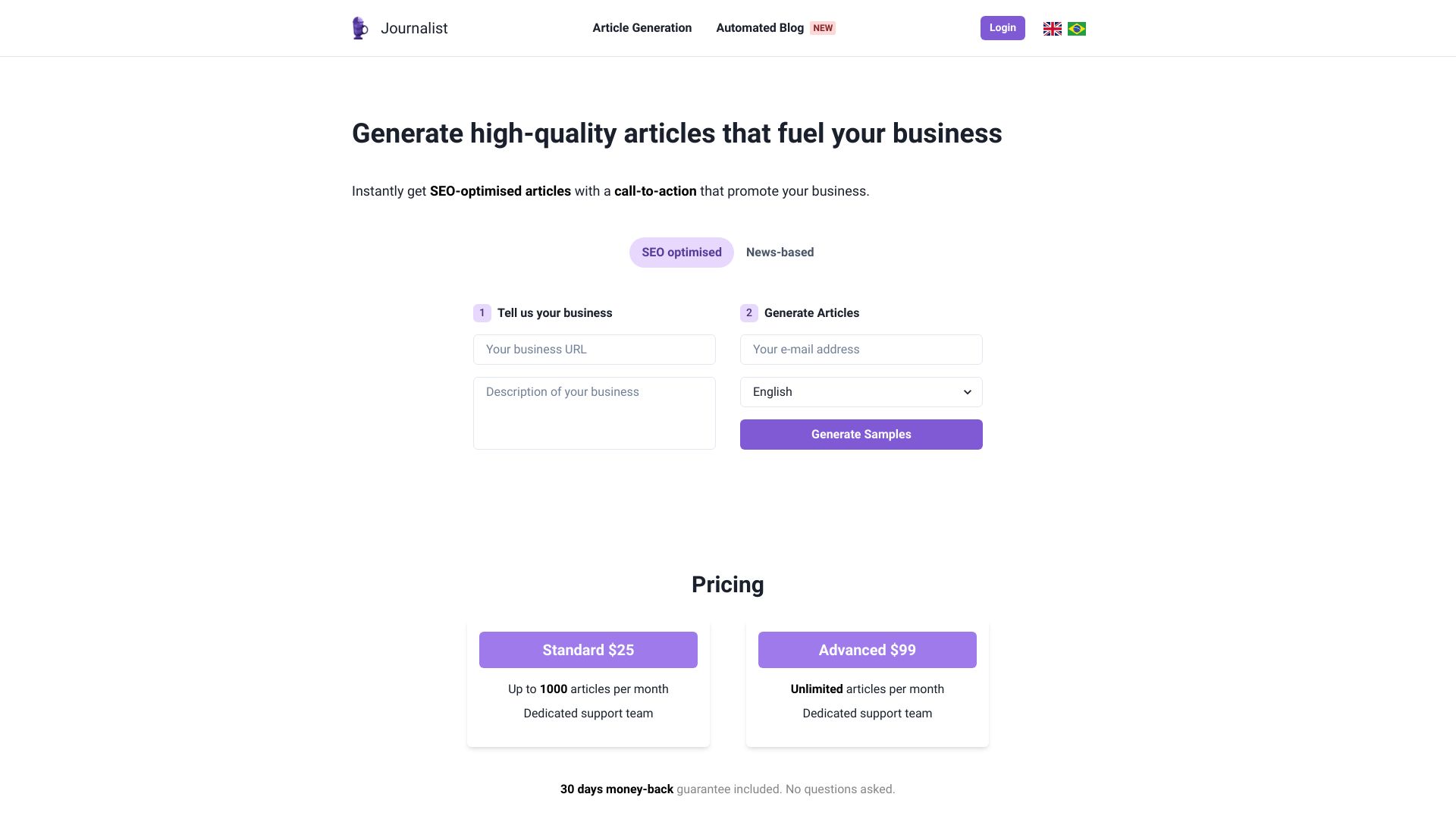Select the News-based tab icon
Screen dimensions: 1456x819
click(x=780, y=252)
